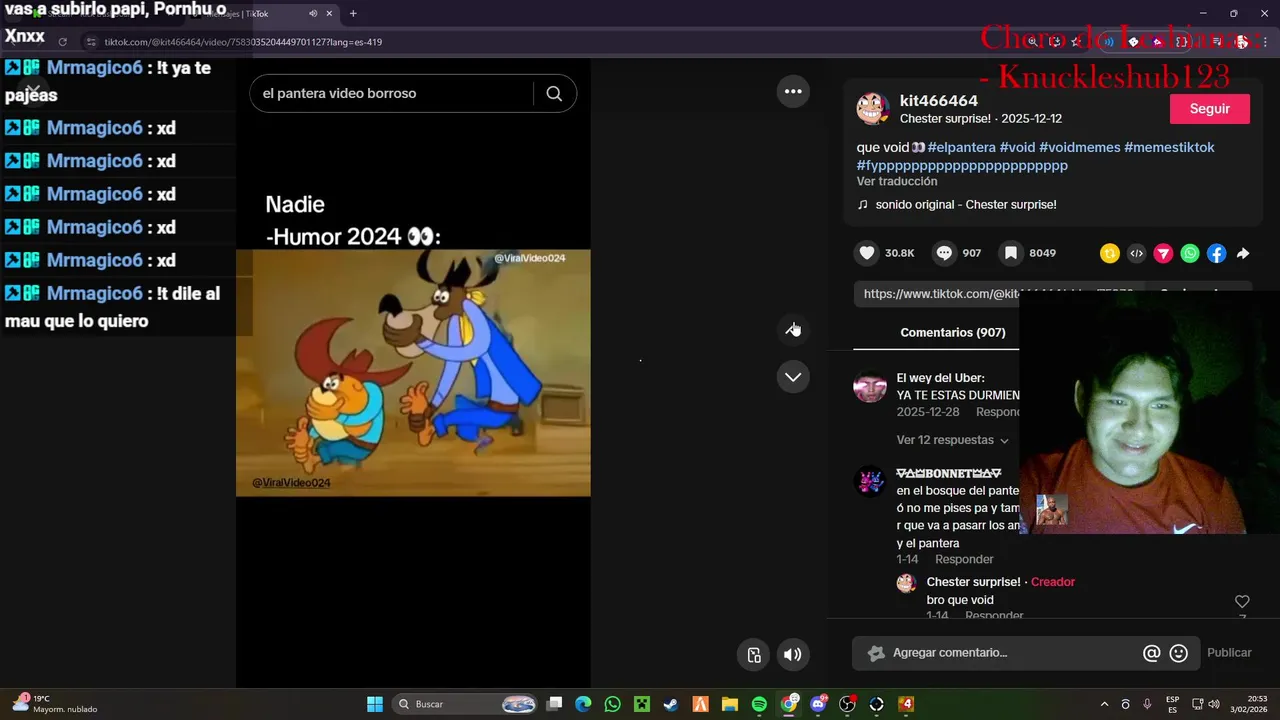Open Discord from taskbar
Viewport: 1280px width, 720px height.
coord(818,704)
